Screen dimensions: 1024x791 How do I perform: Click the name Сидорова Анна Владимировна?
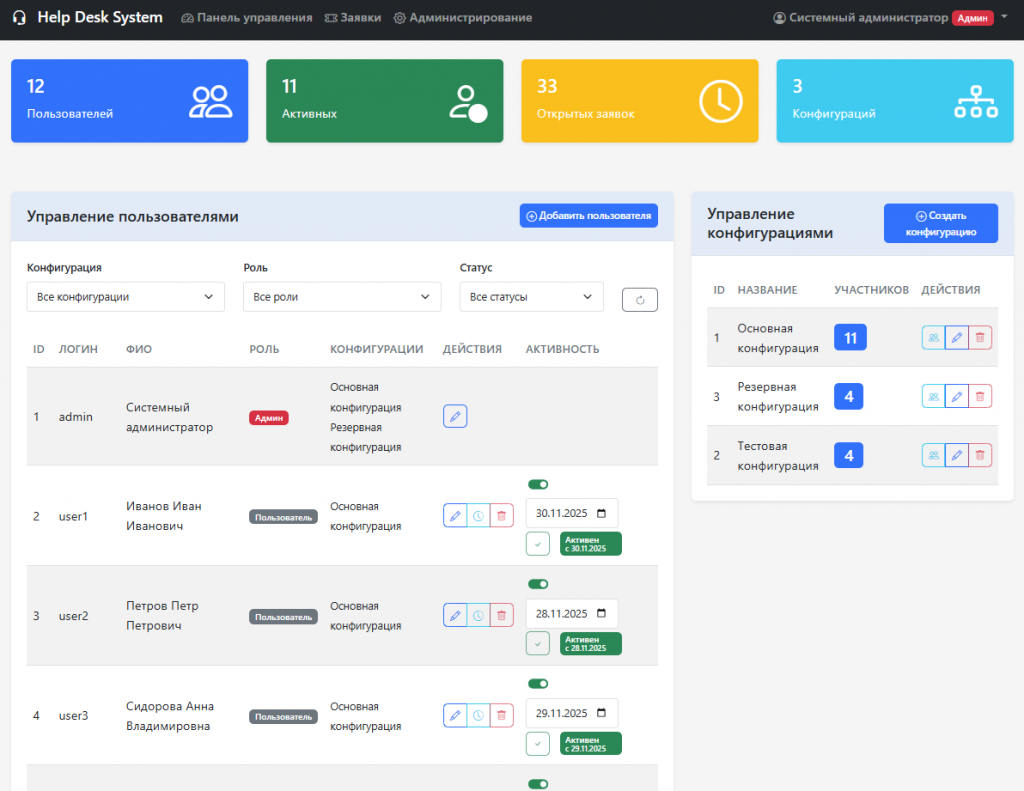[170, 716]
